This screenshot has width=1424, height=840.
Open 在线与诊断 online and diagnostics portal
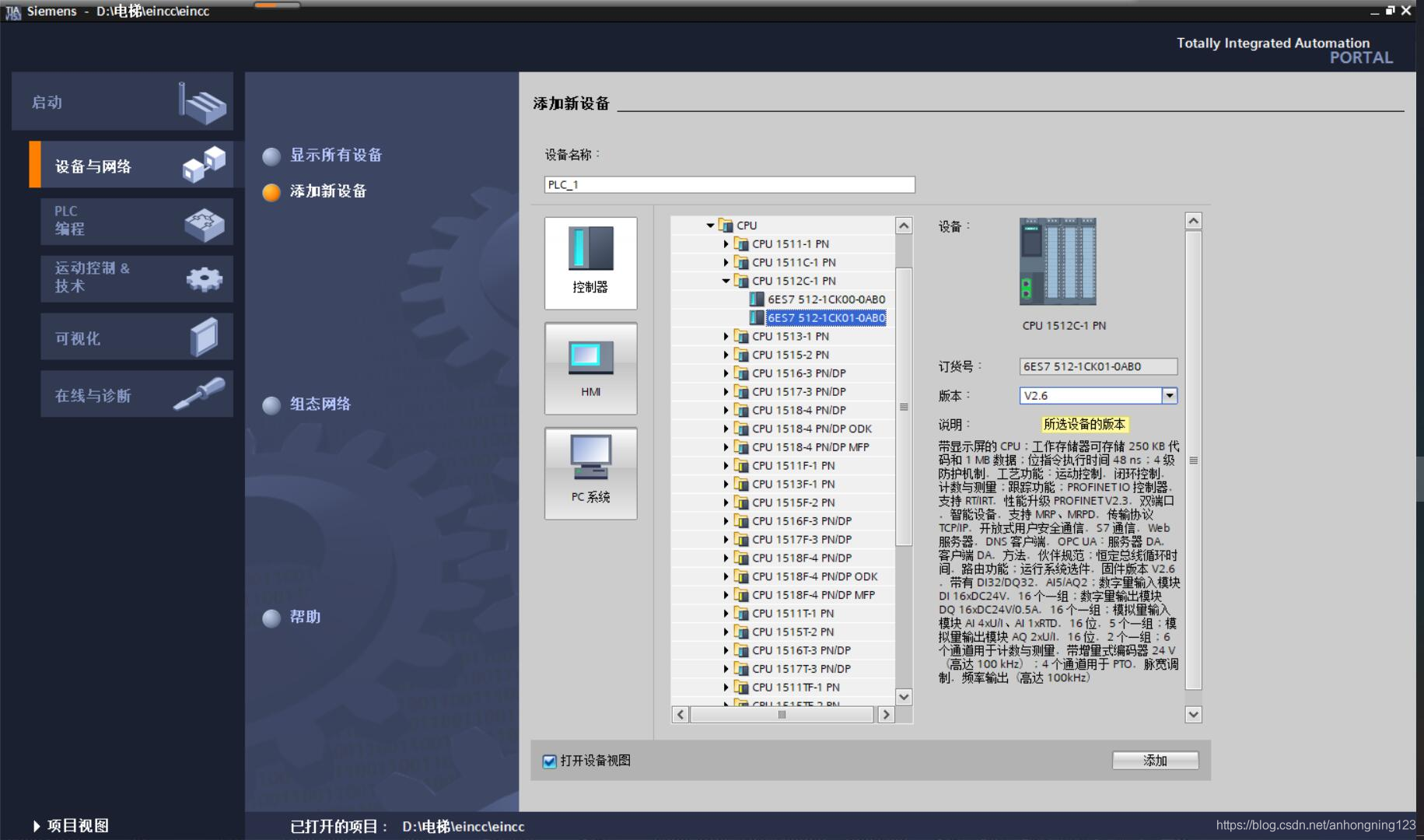point(137,394)
